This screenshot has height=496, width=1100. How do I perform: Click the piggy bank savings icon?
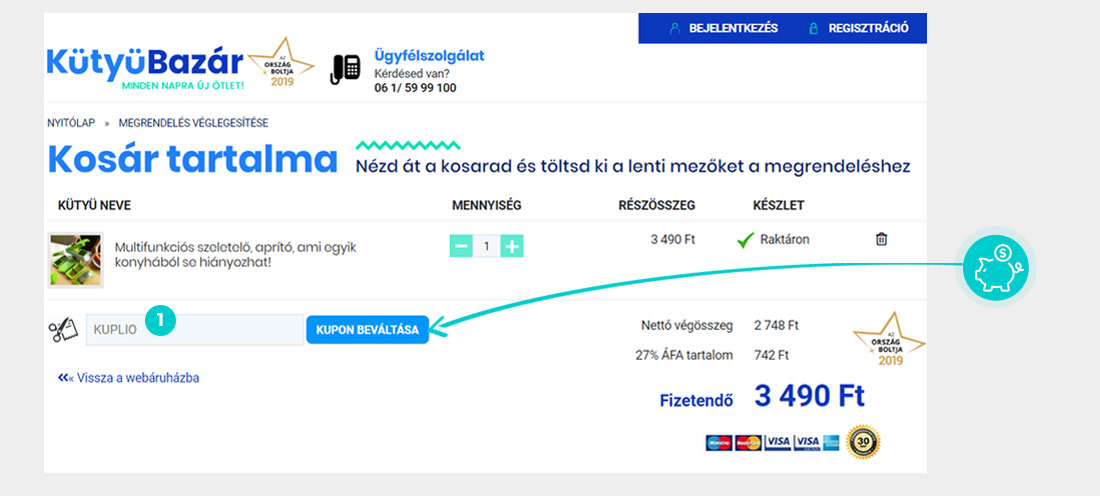(x=995, y=268)
